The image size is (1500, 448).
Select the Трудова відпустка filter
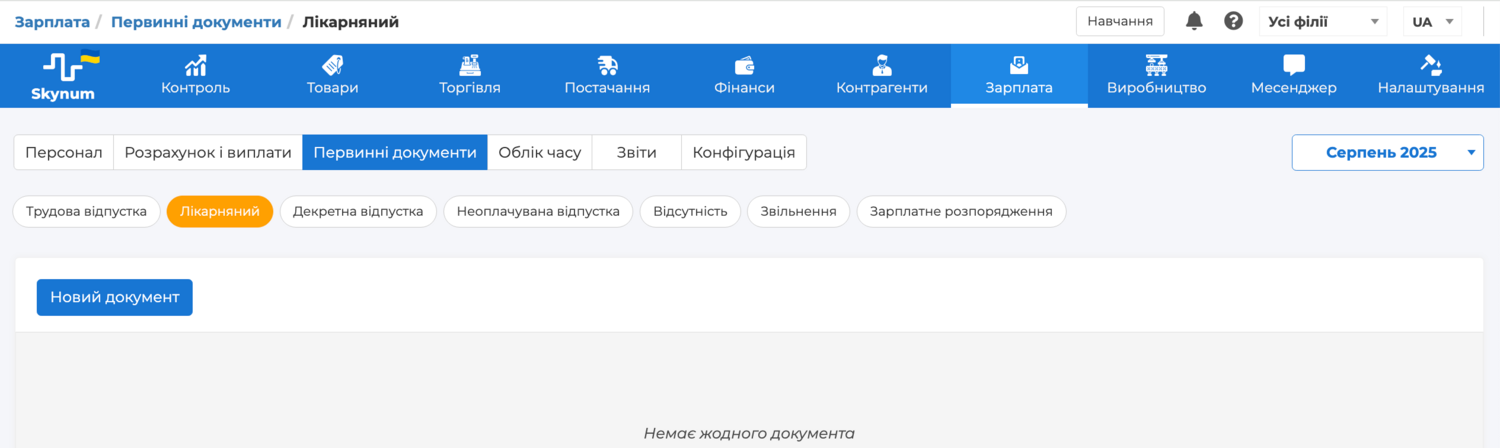[x=87, y=212]
